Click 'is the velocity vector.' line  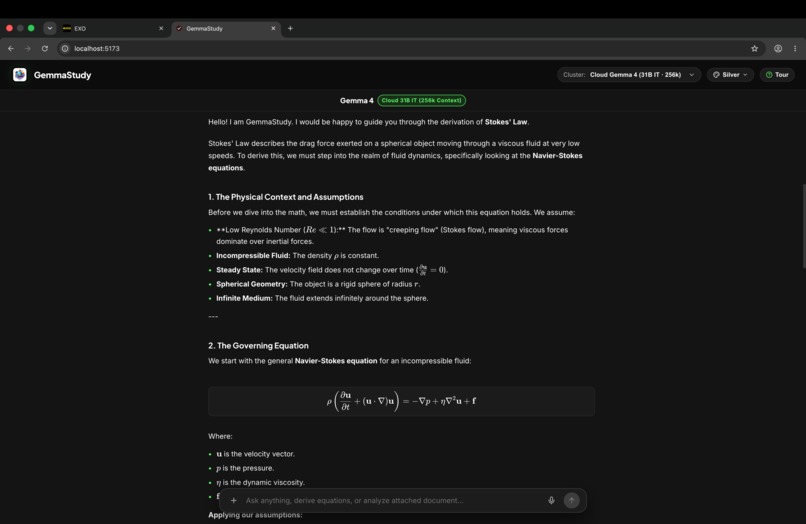tap(255, 454)
